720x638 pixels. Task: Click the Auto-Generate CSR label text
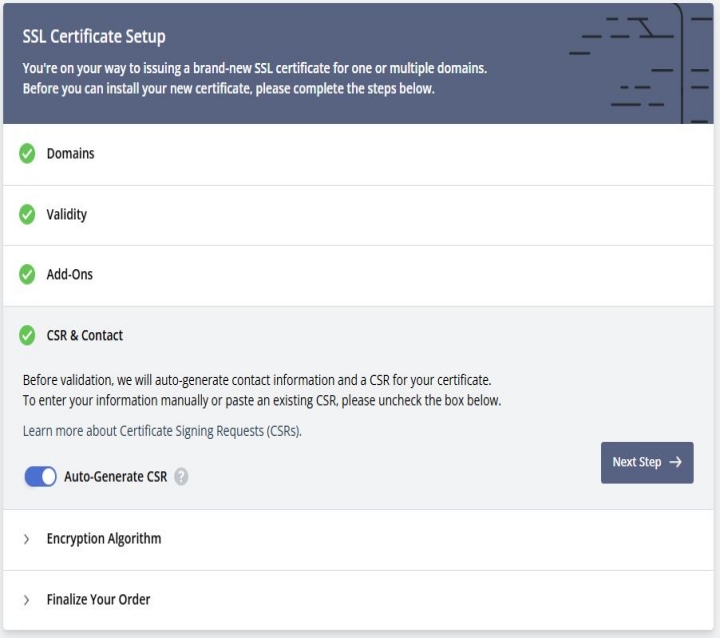click(x=116, y=477)
